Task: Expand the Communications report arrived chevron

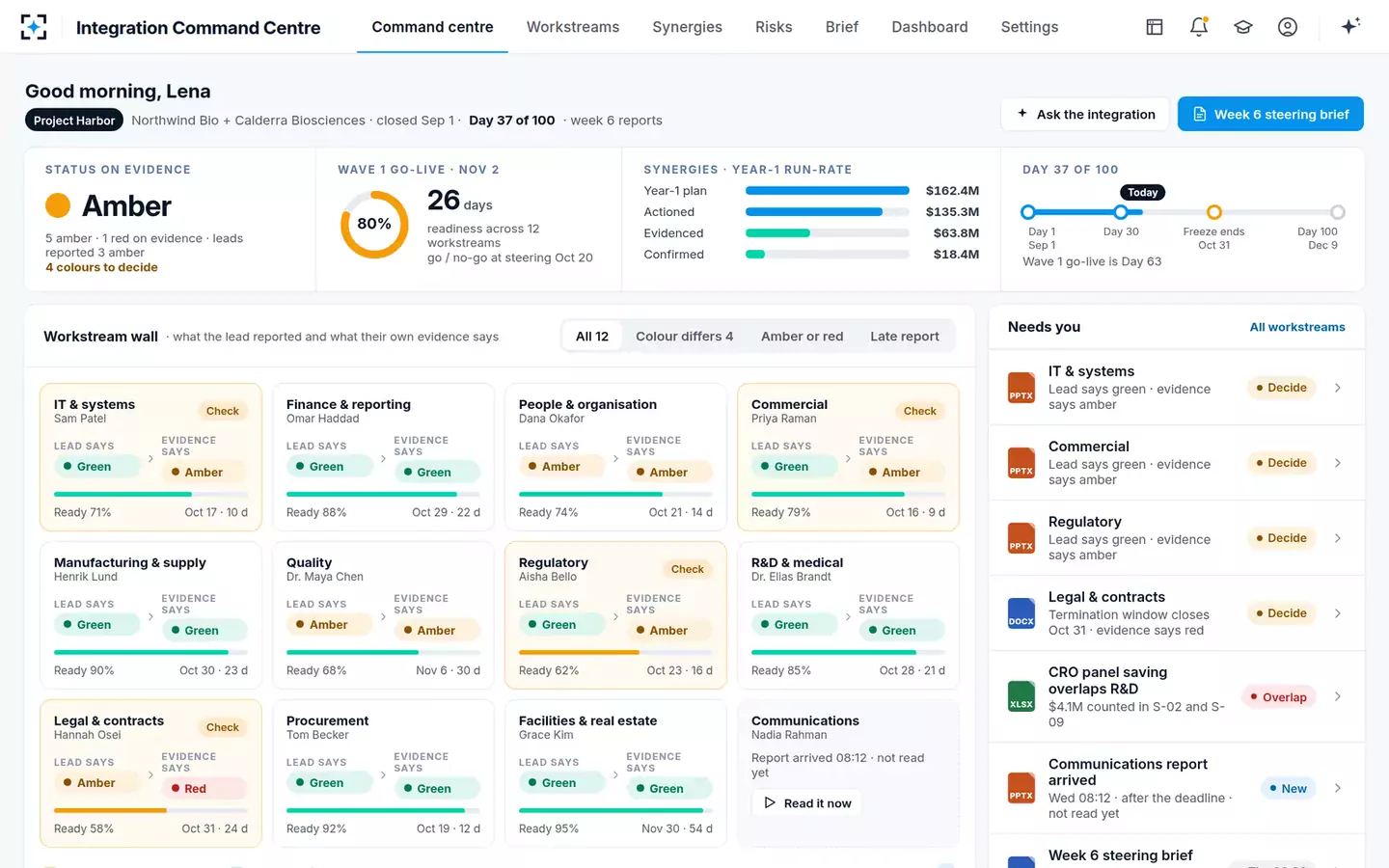Action: (x=1338, y=788)
